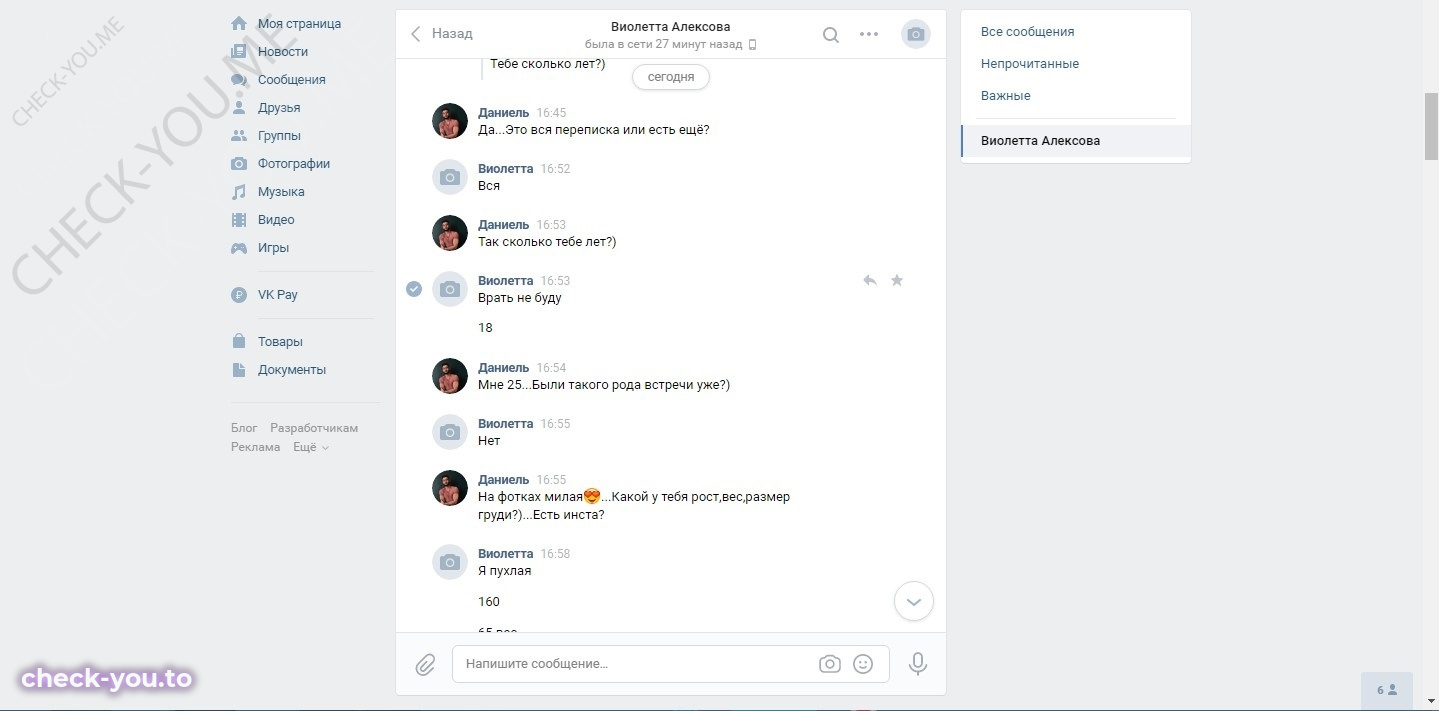Reply to the 'Врать не буду' message
This screenshot has height=711, width=1439.
click(x=870, y=281)
